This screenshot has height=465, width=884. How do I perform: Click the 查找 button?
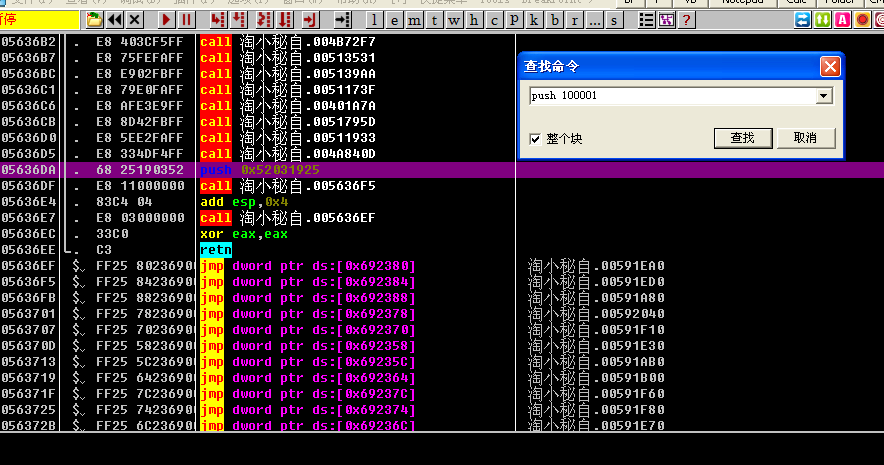(743, 138)
